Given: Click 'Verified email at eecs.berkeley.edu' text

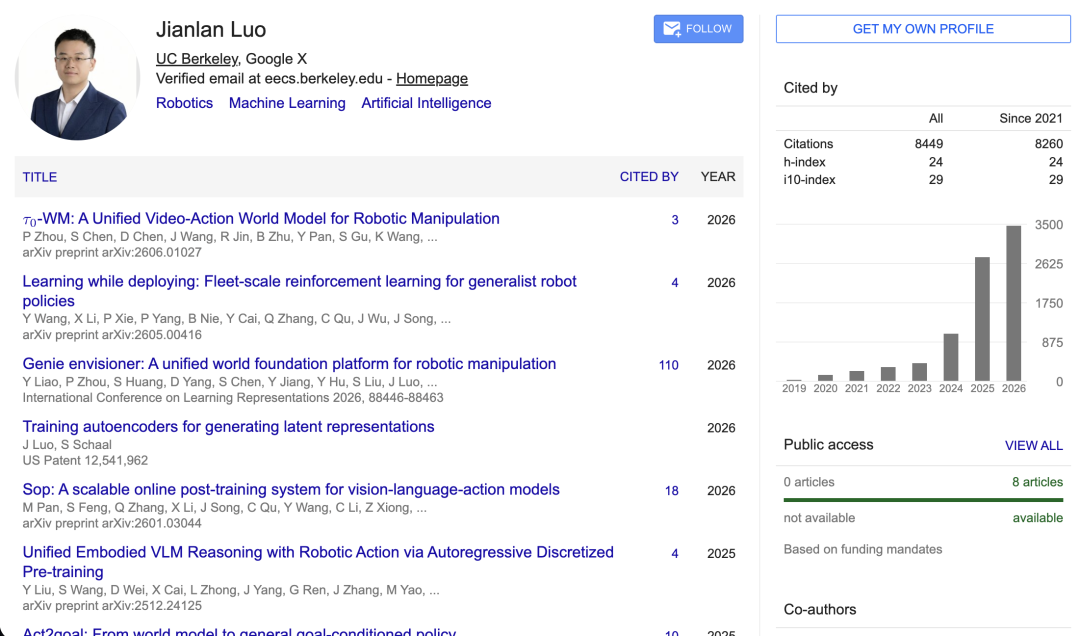Looking at the screenshot, I should click(x=269, y=79).
